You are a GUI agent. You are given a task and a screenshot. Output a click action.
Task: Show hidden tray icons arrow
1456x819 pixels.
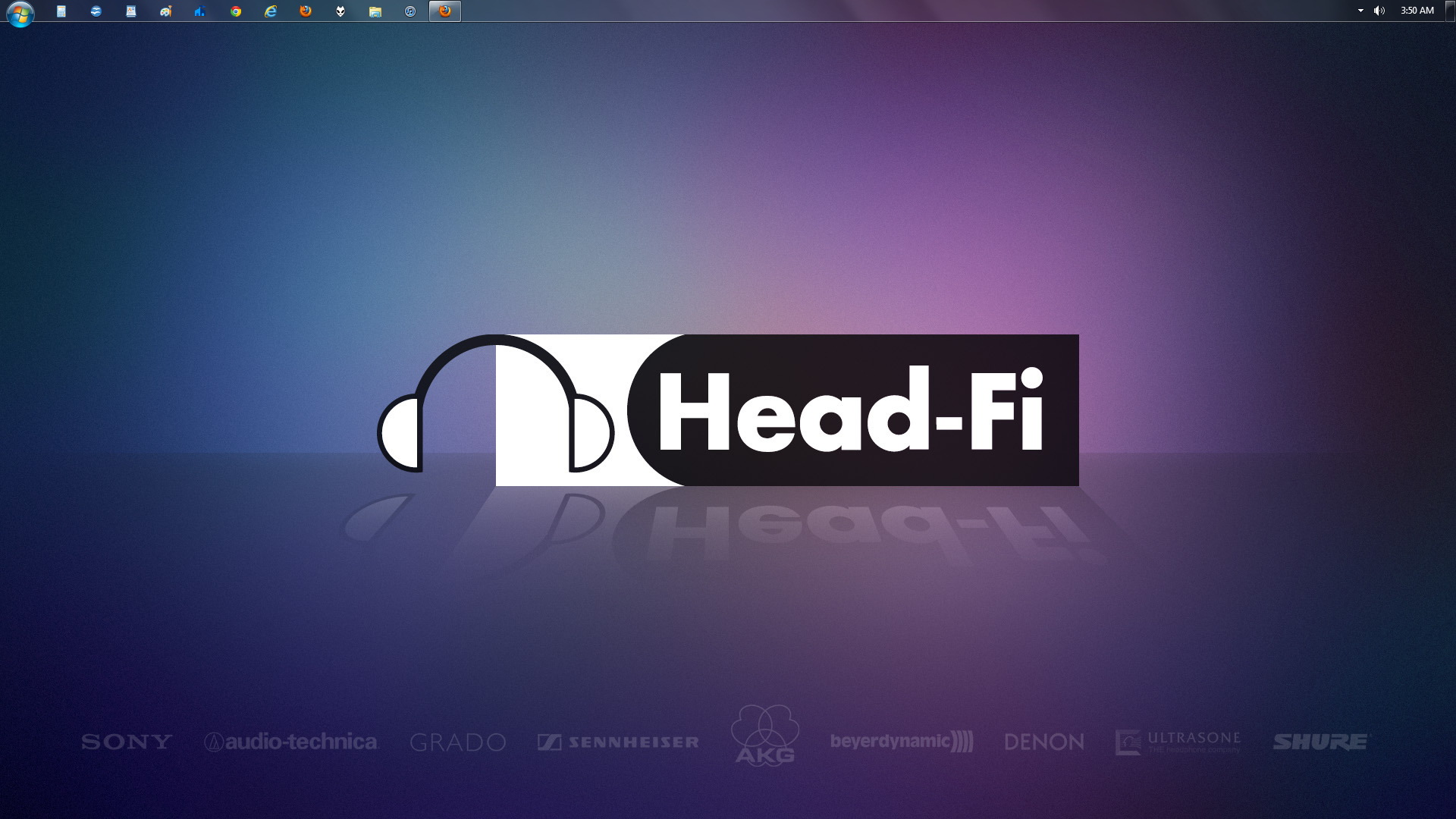pos(1360,11)
